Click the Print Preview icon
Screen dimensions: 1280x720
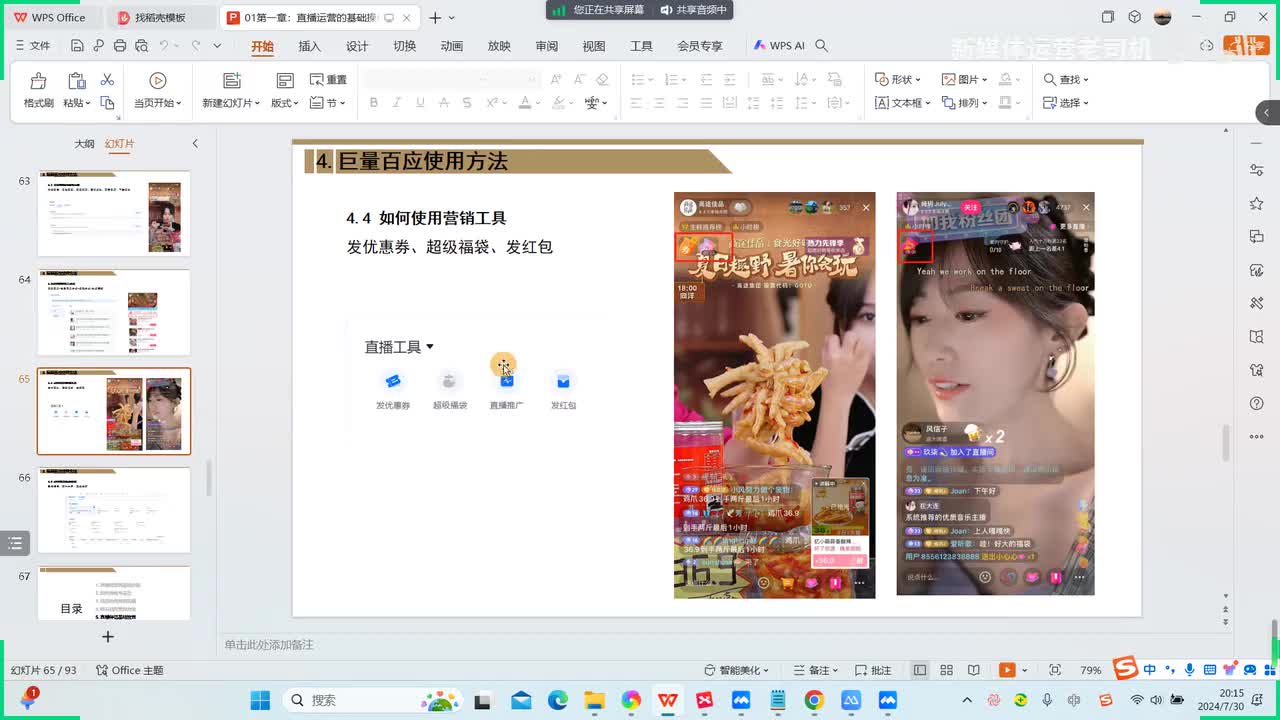click(141, 46)
